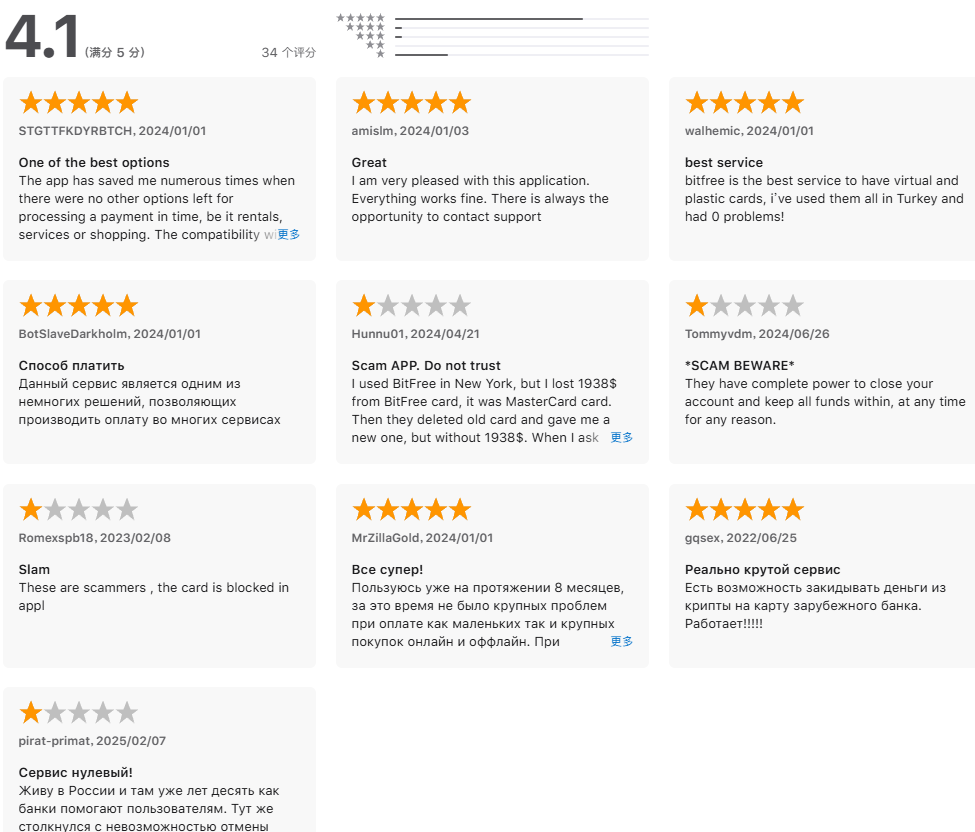The width and height of the screenshot is (975, 832).
Task: Open the 'best service' review title
Action: coord(724,163)
